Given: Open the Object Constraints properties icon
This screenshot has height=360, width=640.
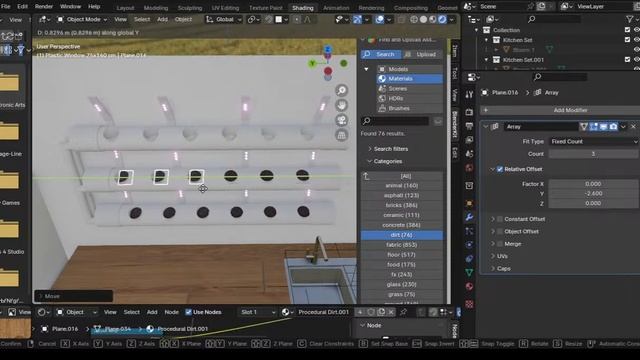Looking at the screenshot, I should coord(469,259).
